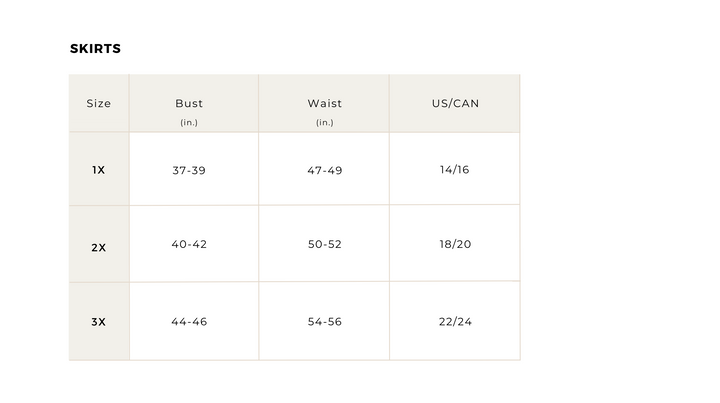The image size is (720, 403).
Task: Click the 44-46 bust measurement cell
Action: coord(189,322)
